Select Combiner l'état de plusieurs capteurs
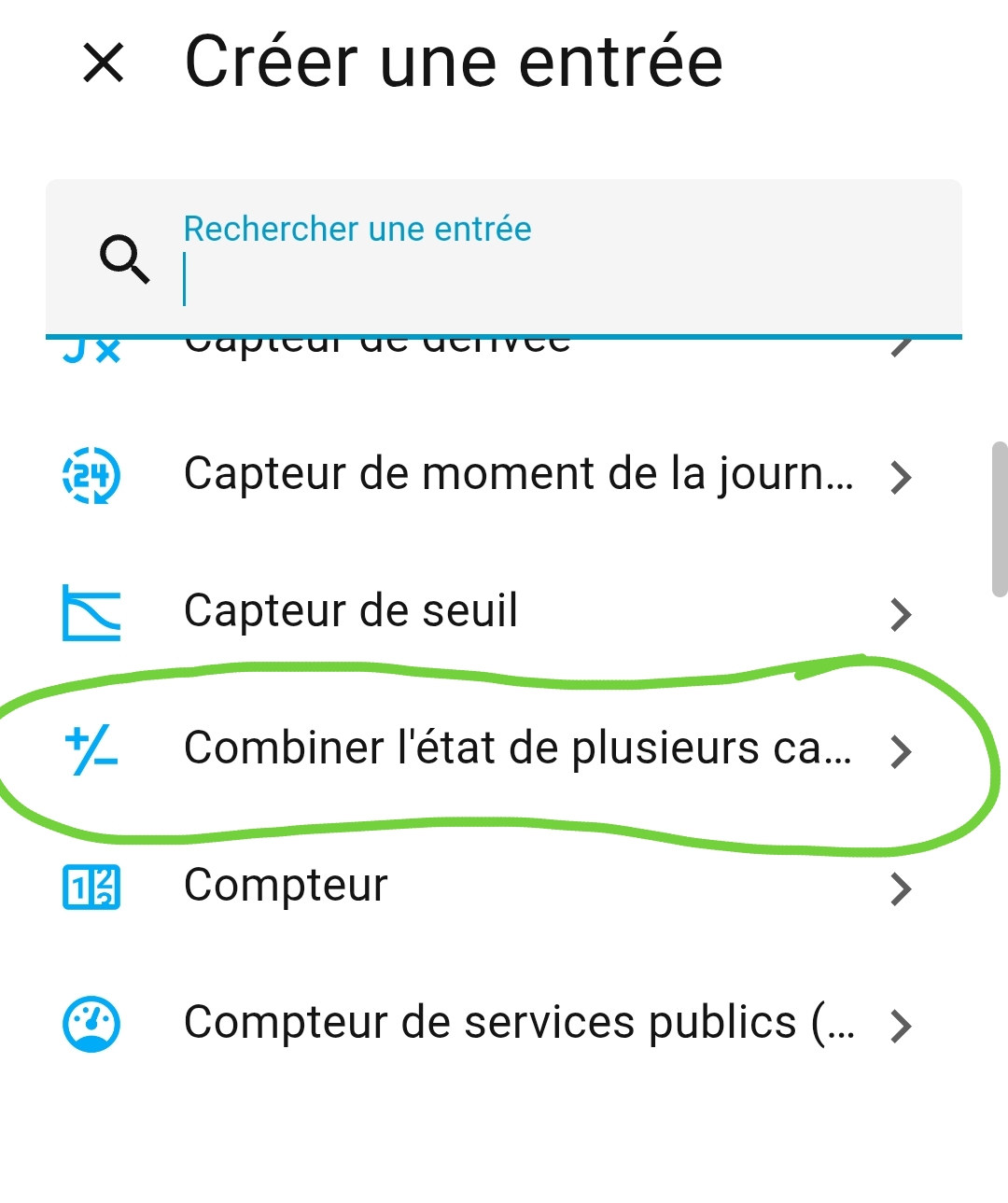 pos(518,748)
